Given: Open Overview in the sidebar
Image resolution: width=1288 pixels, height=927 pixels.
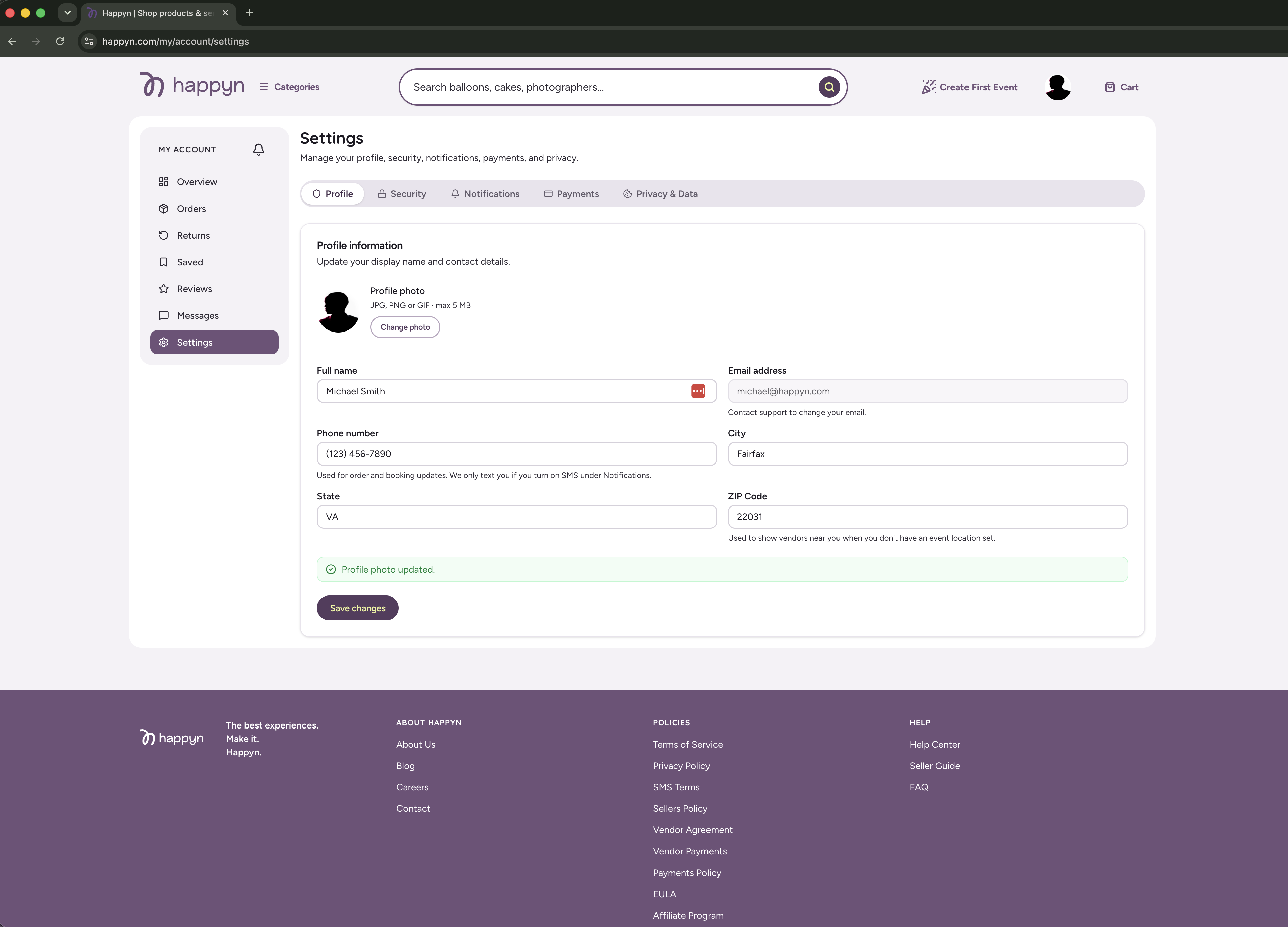Looking at the screenshot, I should (214, 182).
